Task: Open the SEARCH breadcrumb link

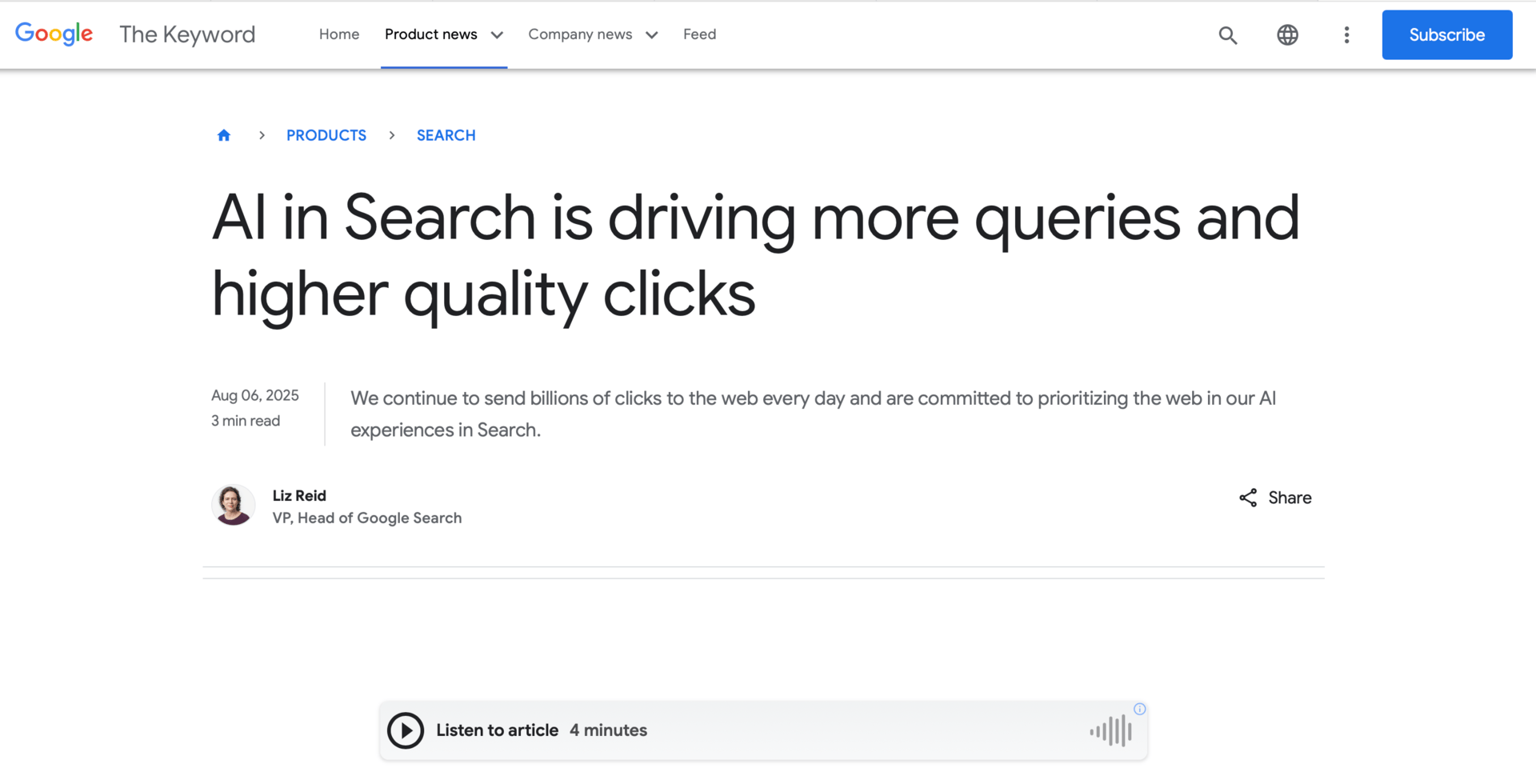Action: coord(446,135)
